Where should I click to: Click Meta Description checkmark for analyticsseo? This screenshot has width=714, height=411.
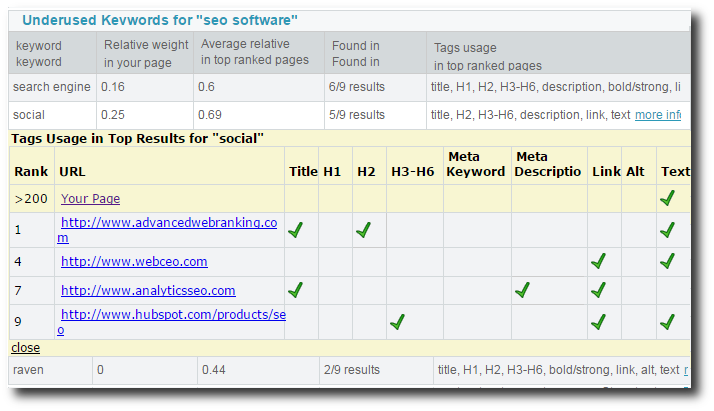tap(522, 289)
